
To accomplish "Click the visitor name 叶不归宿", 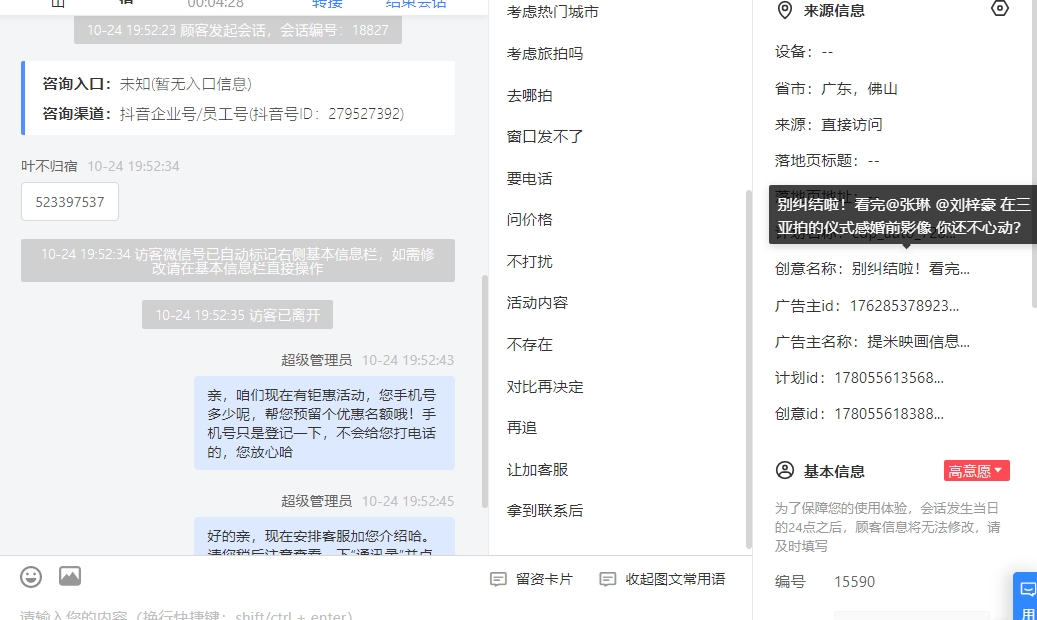I will (x=50, y=166).
